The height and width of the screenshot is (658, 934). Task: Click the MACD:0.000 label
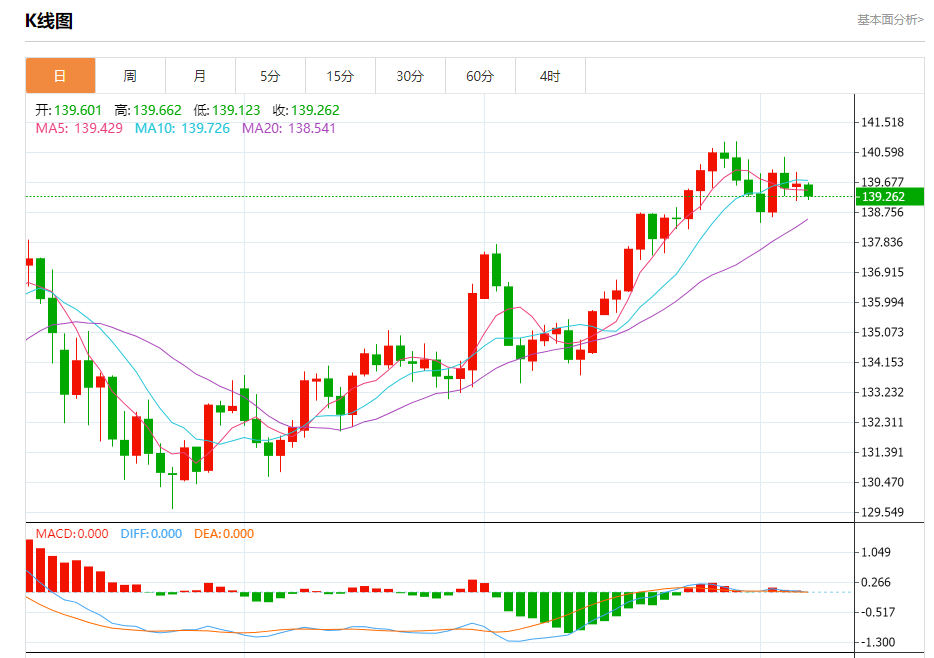72,534
